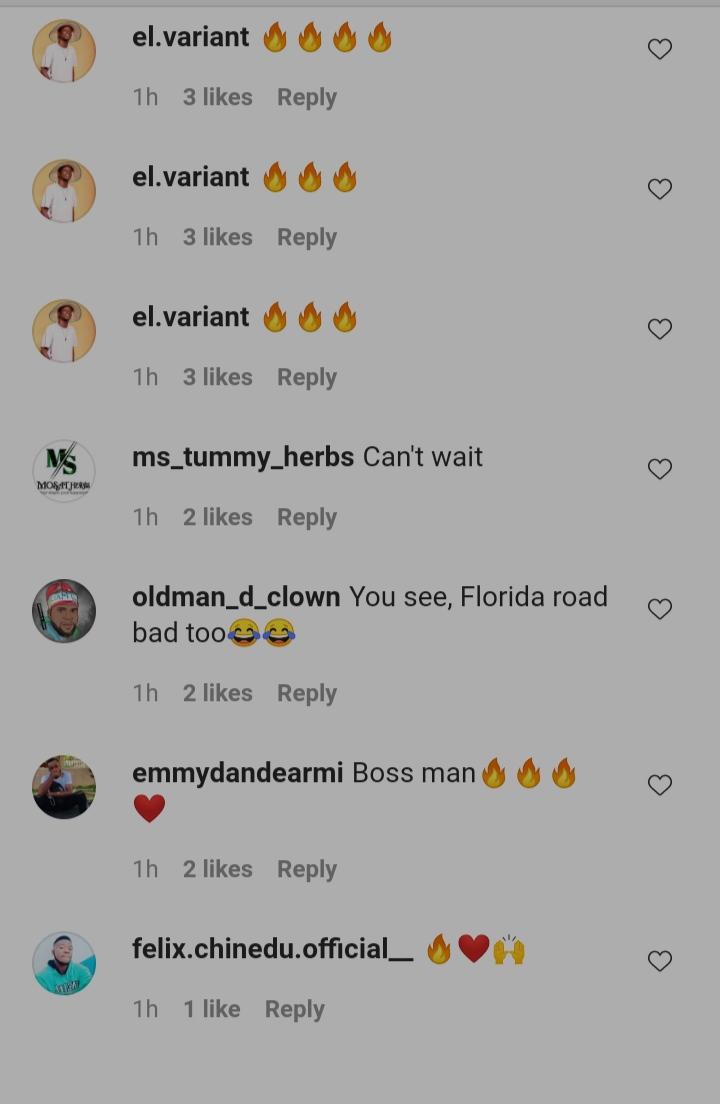This screenshot has width=720, height=1104.
Task: Like el.variant's four-flame comment
Action: coord(659,49)
